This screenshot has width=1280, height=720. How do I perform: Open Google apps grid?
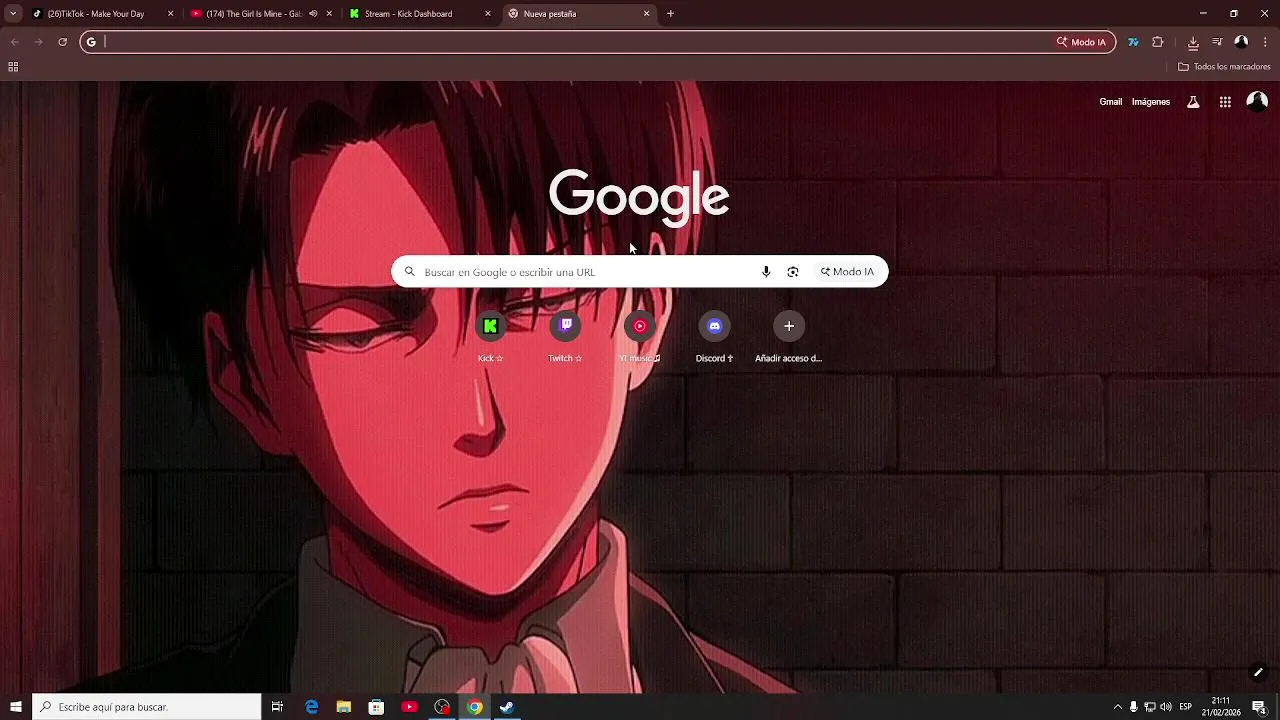click(1225, 102)
